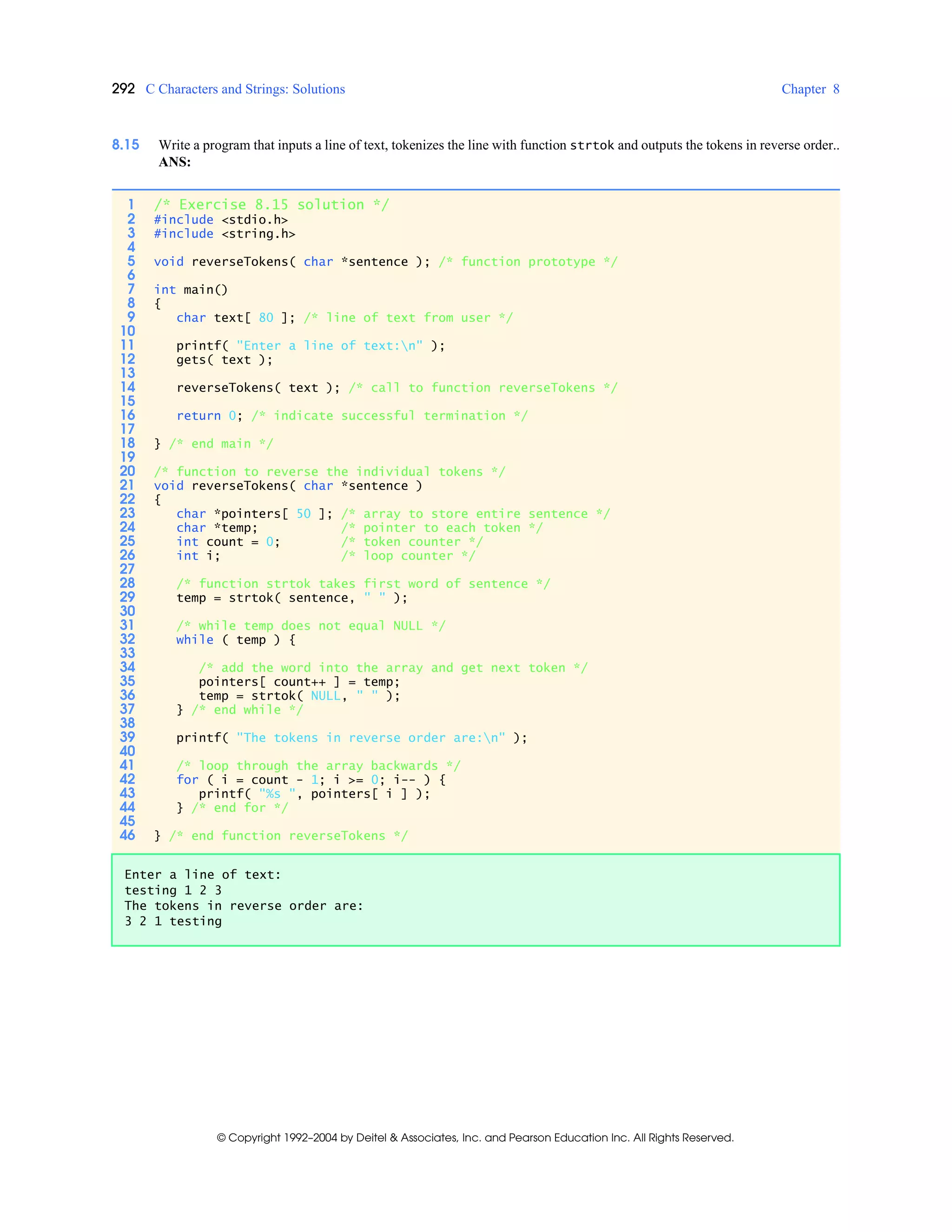
Task: Click 'pointers[ count++ ] = temp;' line
Action: 299,682
